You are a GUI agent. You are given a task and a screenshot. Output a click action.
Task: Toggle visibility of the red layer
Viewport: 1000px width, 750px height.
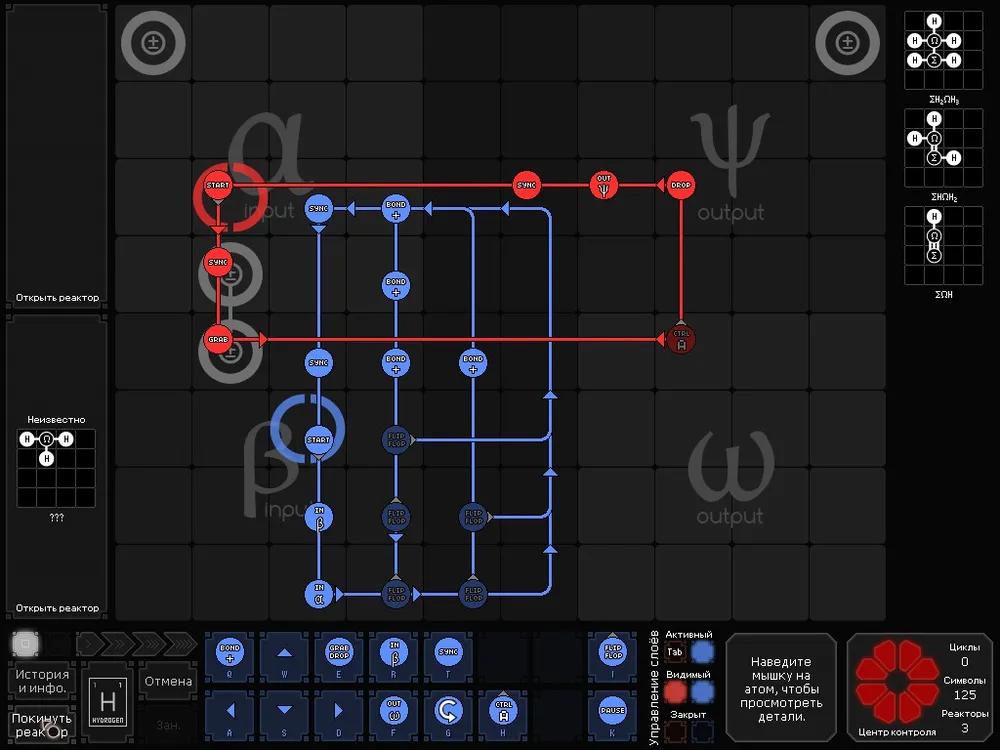(x=675, y=692)
